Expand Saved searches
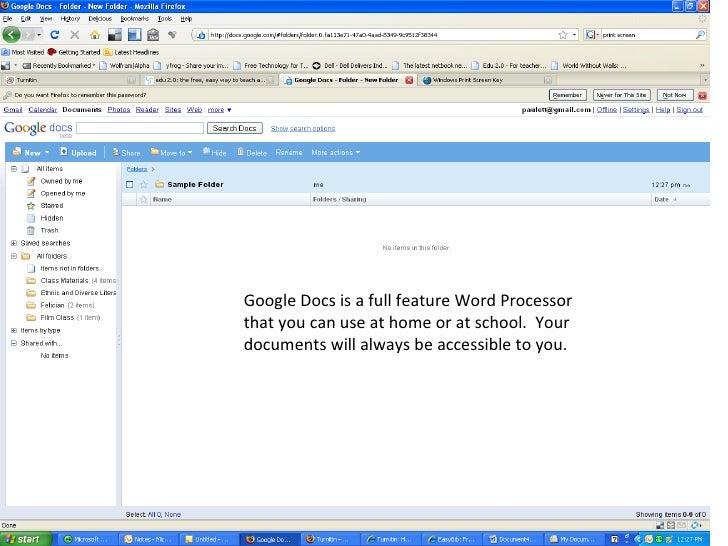Screen dimensions: 728x546 click(x=14, y=243)
